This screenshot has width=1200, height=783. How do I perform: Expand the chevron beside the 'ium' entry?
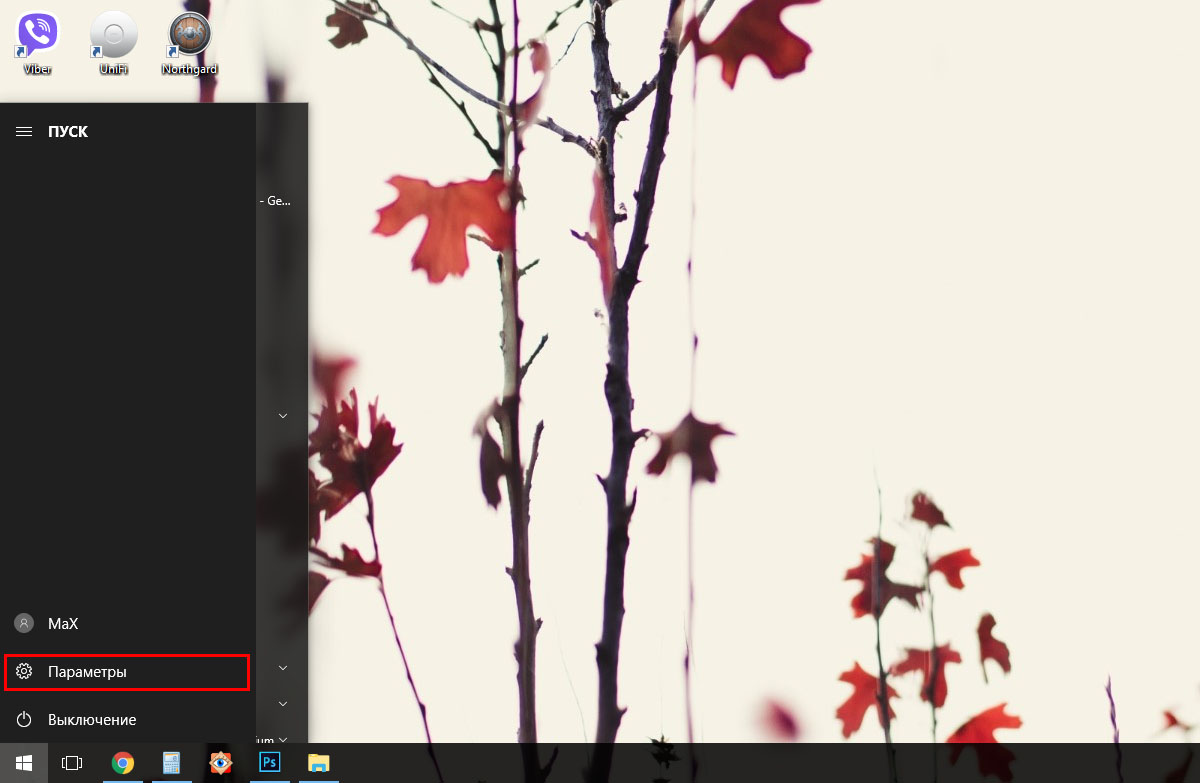tap(283, 739)
